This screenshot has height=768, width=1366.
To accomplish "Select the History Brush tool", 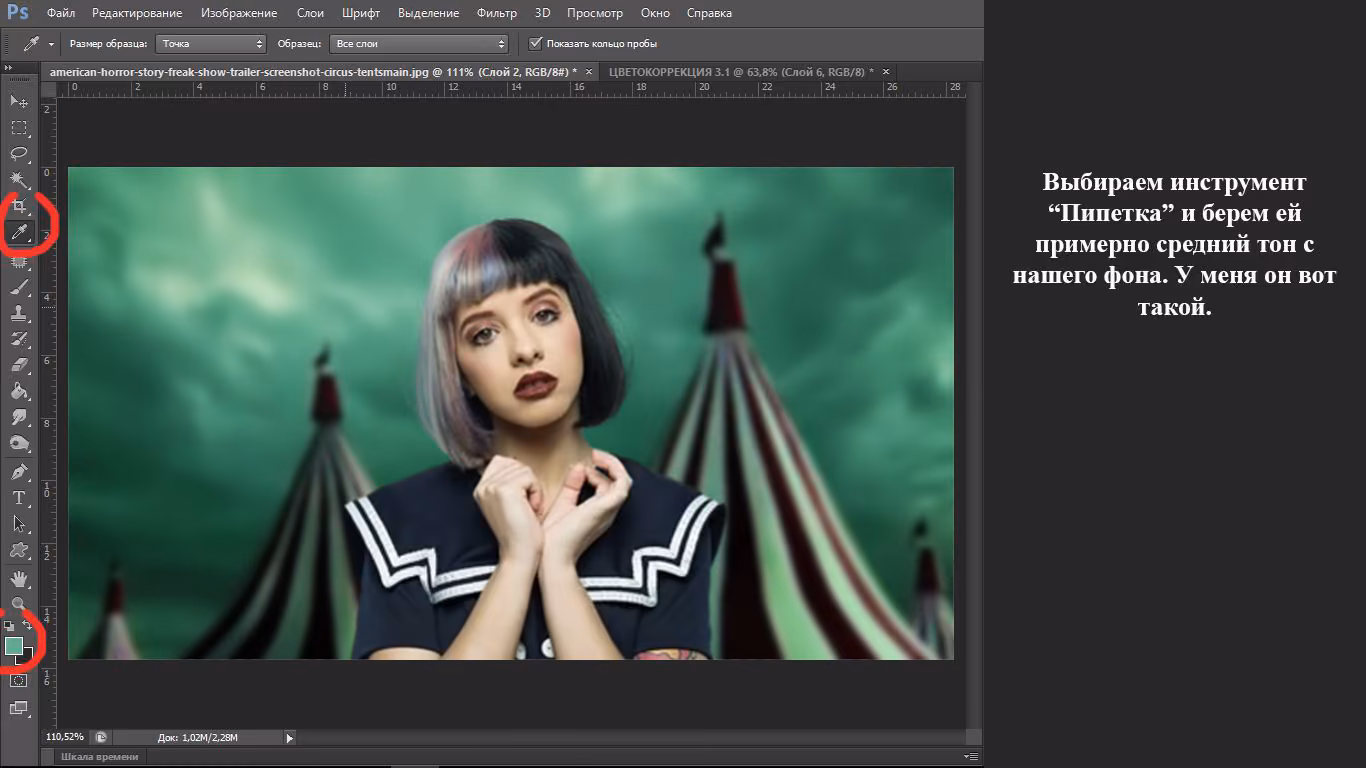I will tap(19, 339).
